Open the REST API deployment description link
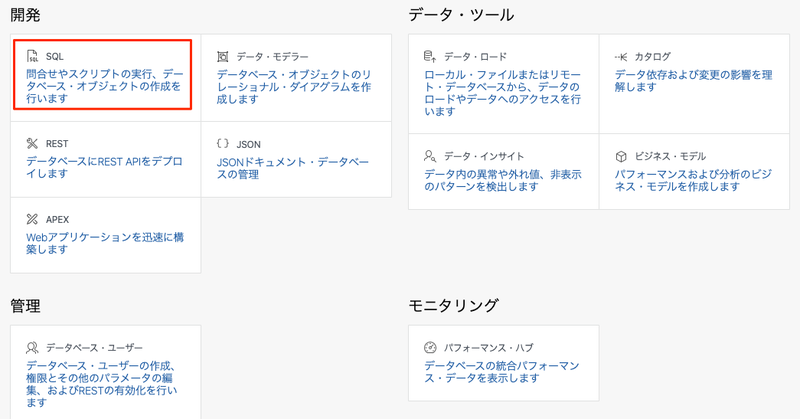The height and width of the screenshot is (419, 800). point(104,167)
